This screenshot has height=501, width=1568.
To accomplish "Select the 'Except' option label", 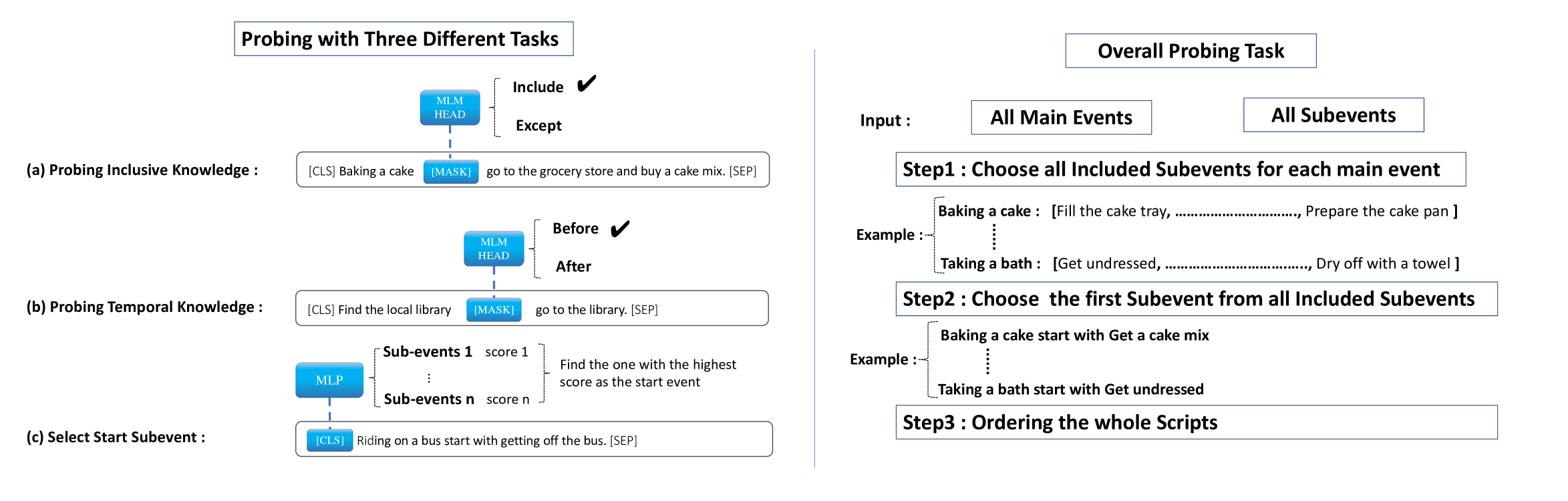I will (x=538, y=126).
